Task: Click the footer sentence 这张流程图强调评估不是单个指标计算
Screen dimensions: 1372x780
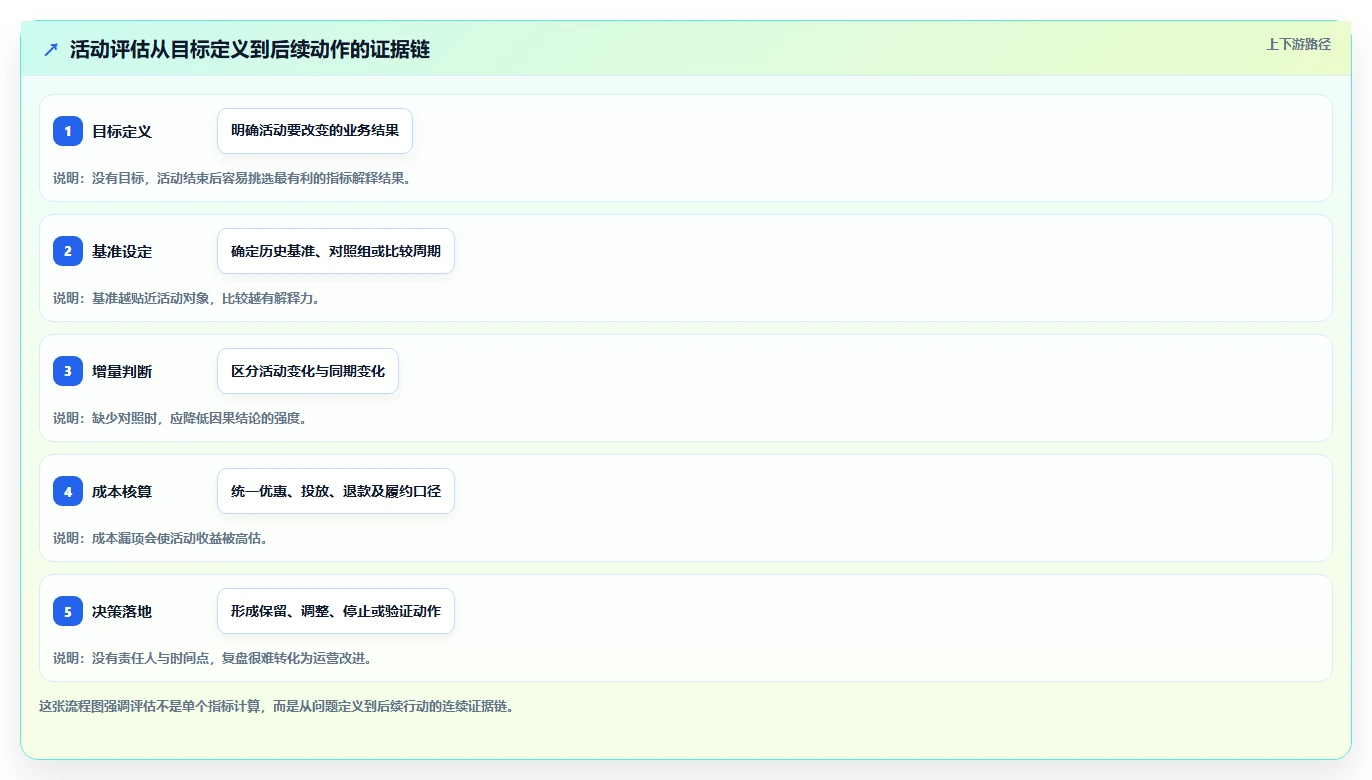Action: [x=276, y=706]
